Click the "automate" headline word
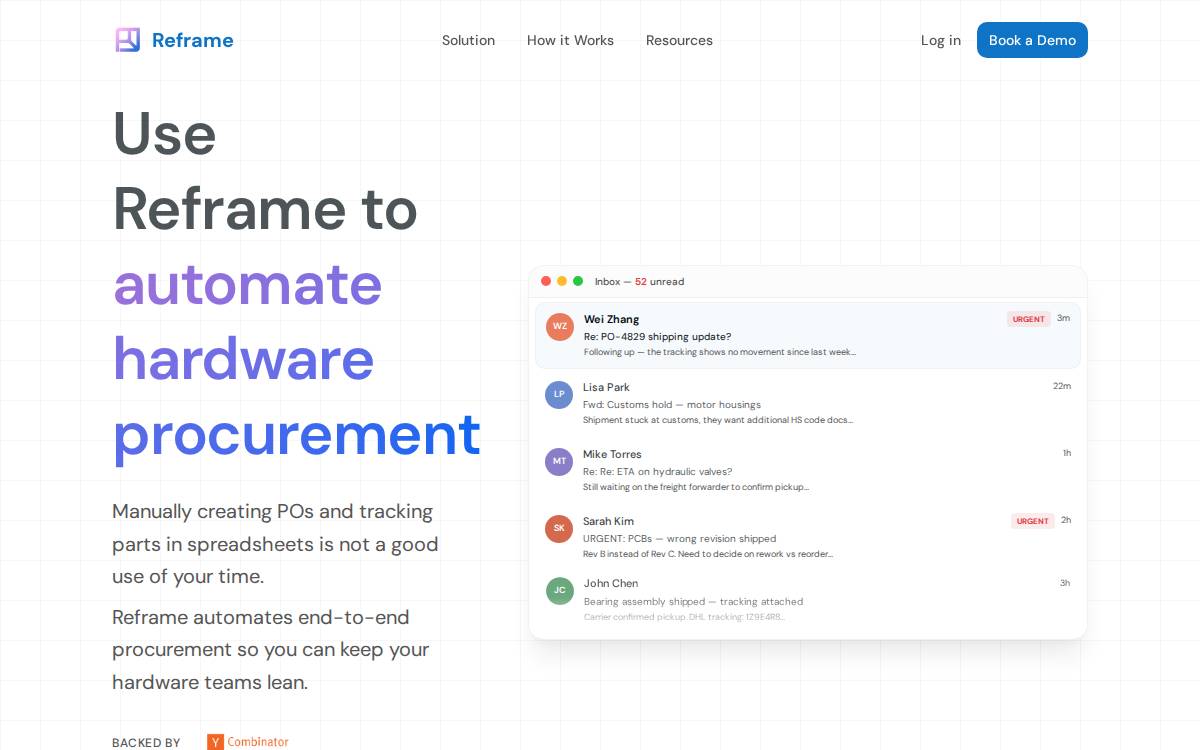Screen dimensions: 1200x750 pyautogui.click(x=248, y=284)
